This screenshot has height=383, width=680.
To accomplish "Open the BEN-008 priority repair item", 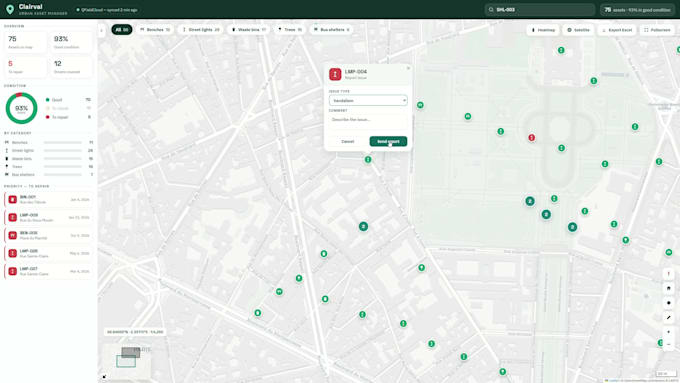I will pos(49,236).
